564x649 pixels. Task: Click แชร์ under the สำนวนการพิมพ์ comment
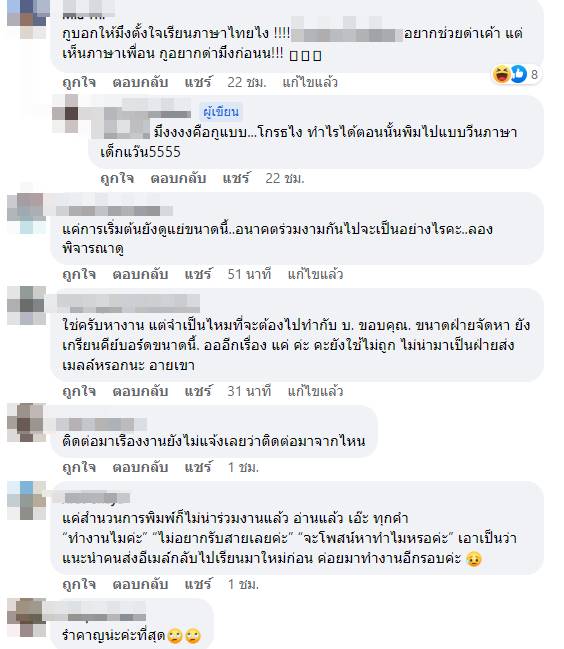tap(198, 585)
